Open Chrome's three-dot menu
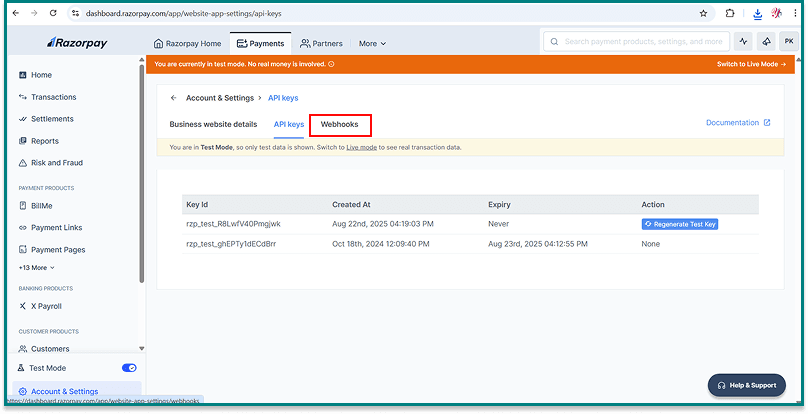This screenshot has height=414, width=808. click(796, 13)
